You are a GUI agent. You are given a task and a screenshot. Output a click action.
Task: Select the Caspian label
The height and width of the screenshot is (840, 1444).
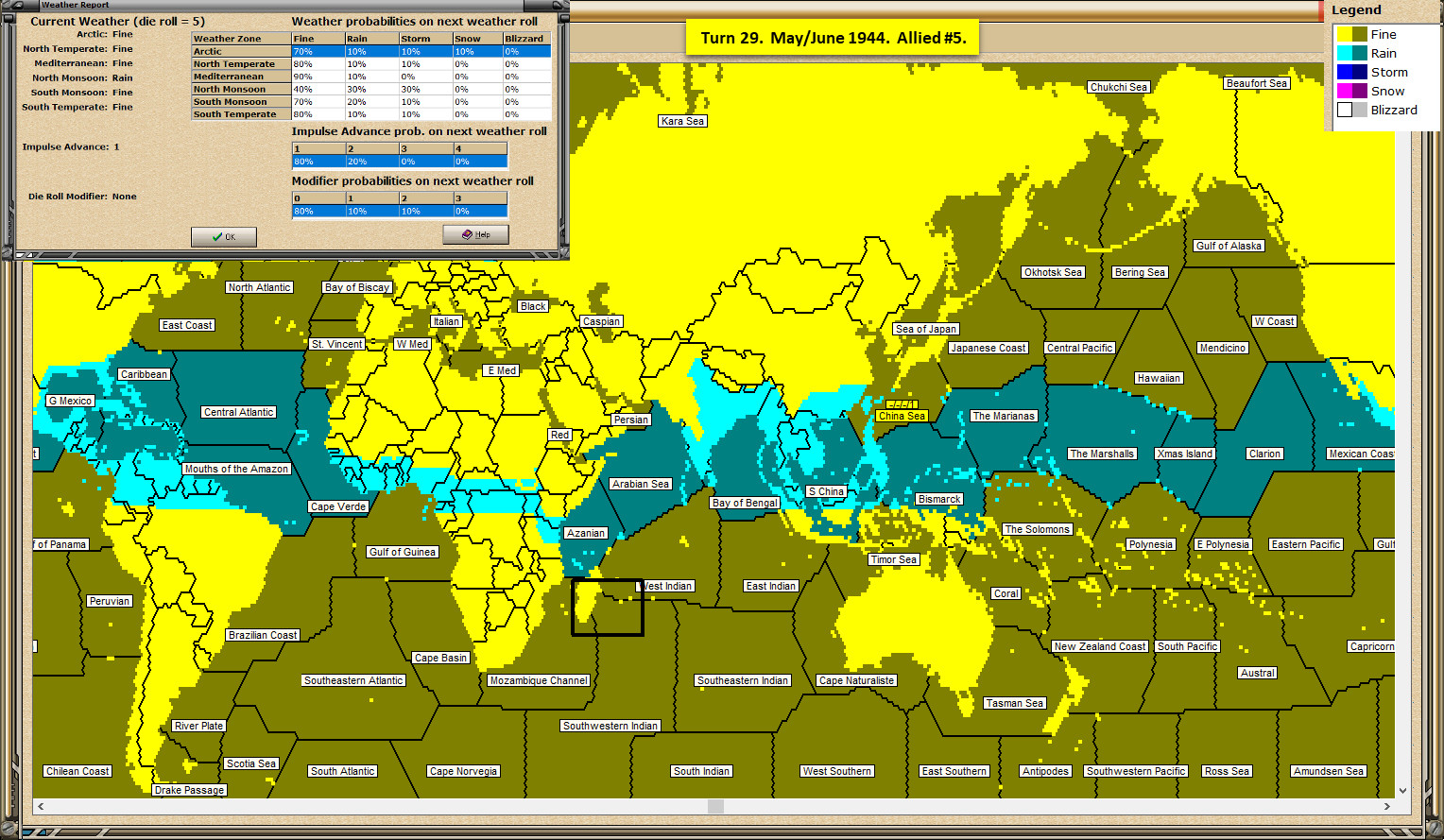(x=601, y=321)
